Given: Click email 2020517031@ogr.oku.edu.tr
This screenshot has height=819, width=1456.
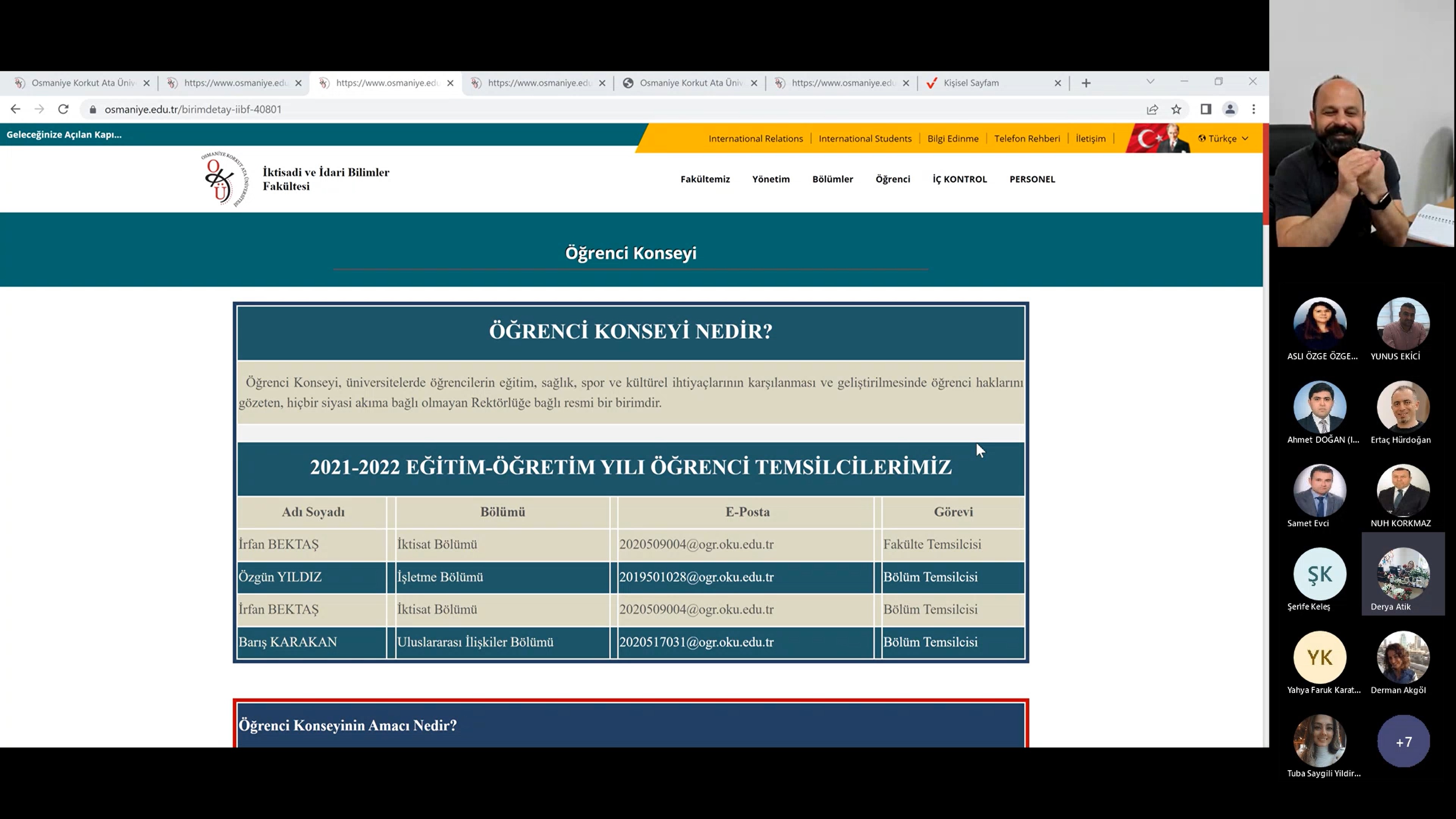Looking at the screenshot, I should tap(697, 642).
